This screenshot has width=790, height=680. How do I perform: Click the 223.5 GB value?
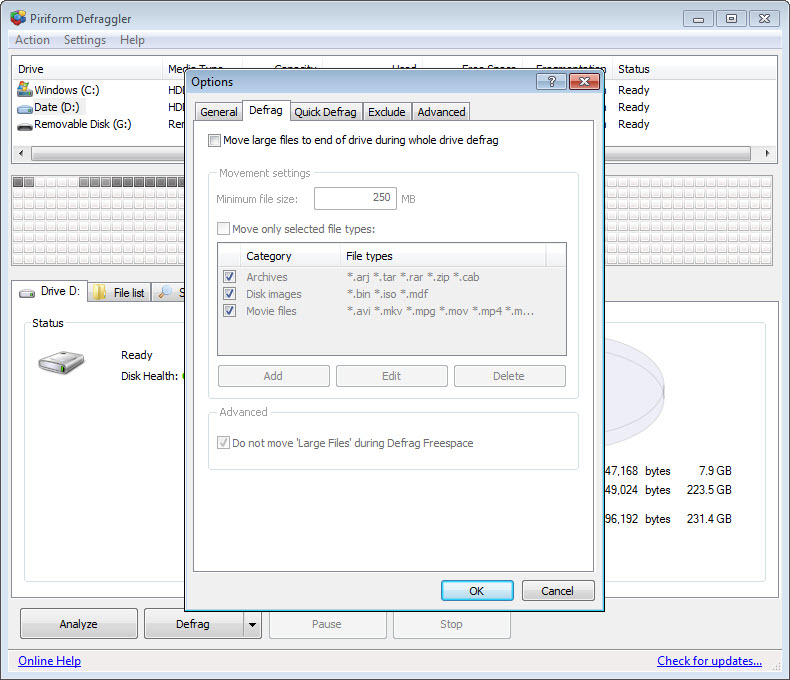[x=709, y=490]
